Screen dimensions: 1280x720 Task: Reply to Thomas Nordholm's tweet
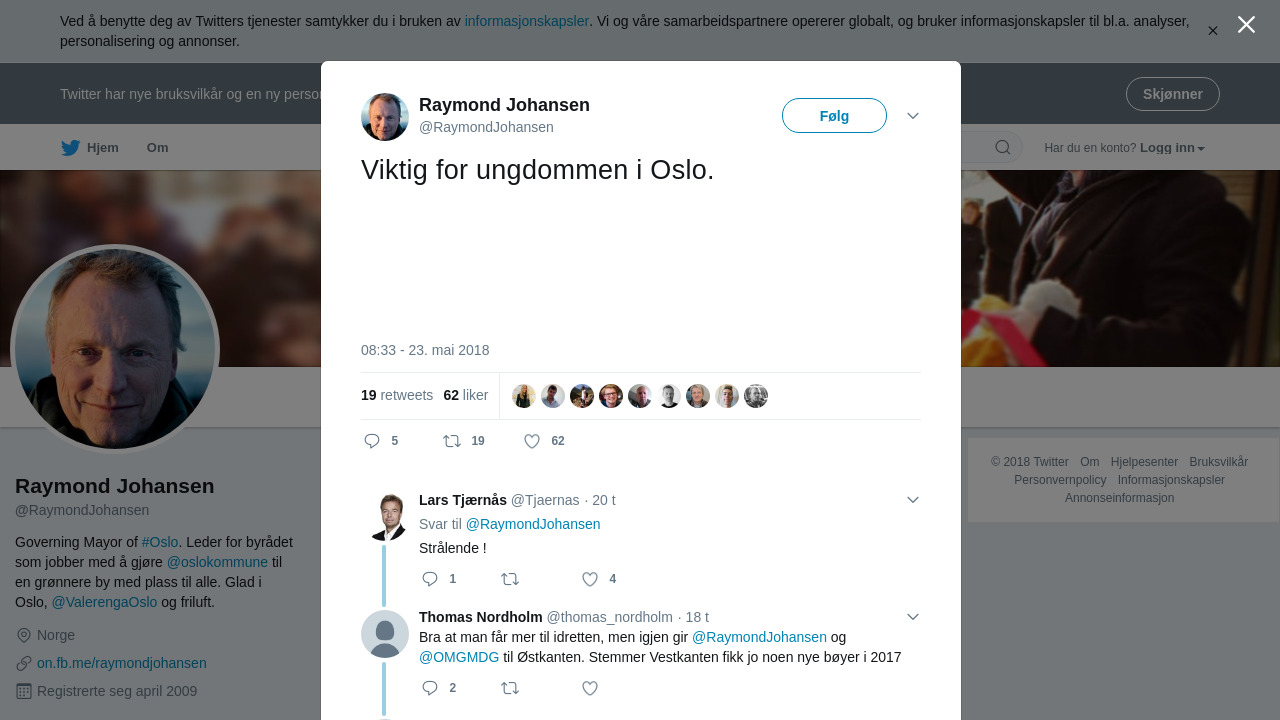[x=430, y=688]
